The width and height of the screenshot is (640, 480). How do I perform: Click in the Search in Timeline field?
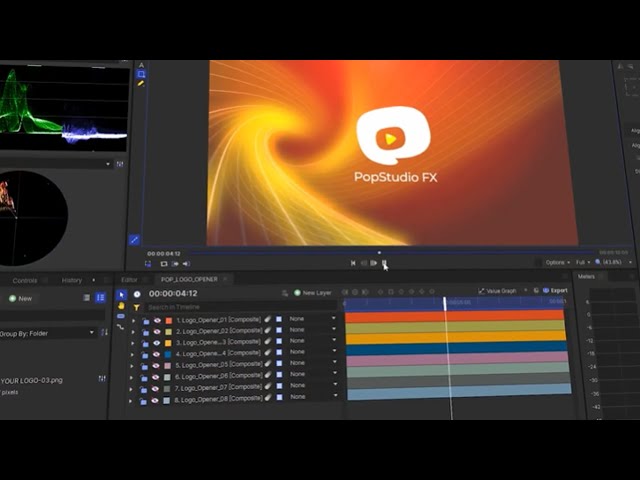[x=241, y=307]
